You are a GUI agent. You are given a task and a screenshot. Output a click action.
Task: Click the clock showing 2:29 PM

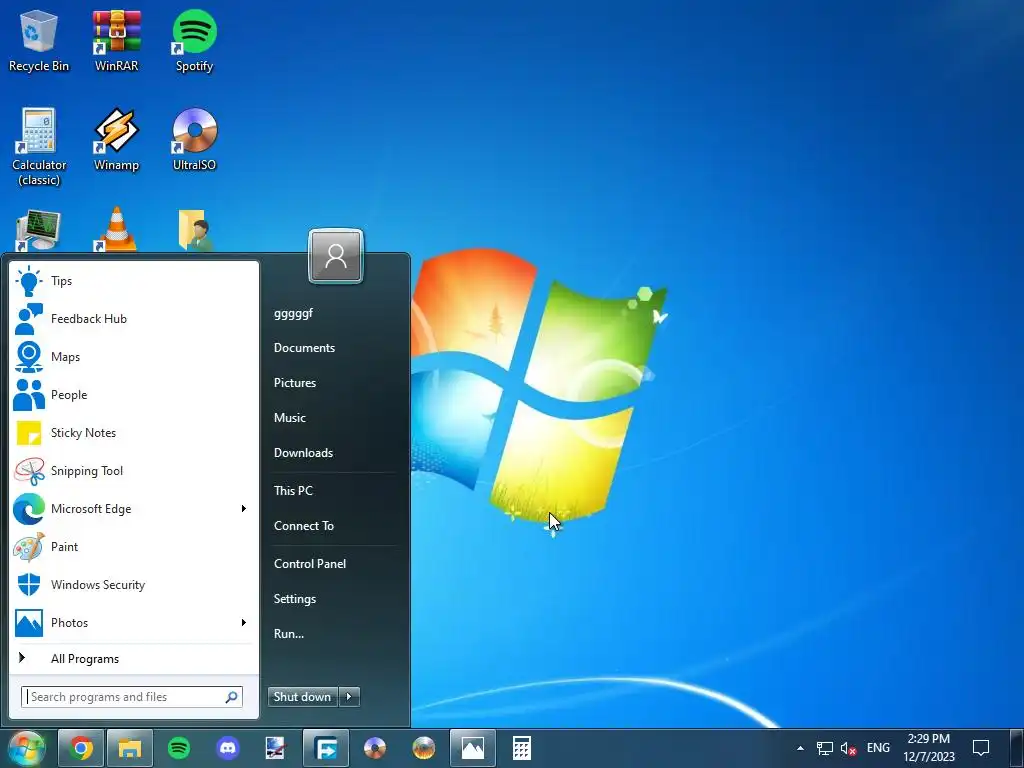coord(929,748)
